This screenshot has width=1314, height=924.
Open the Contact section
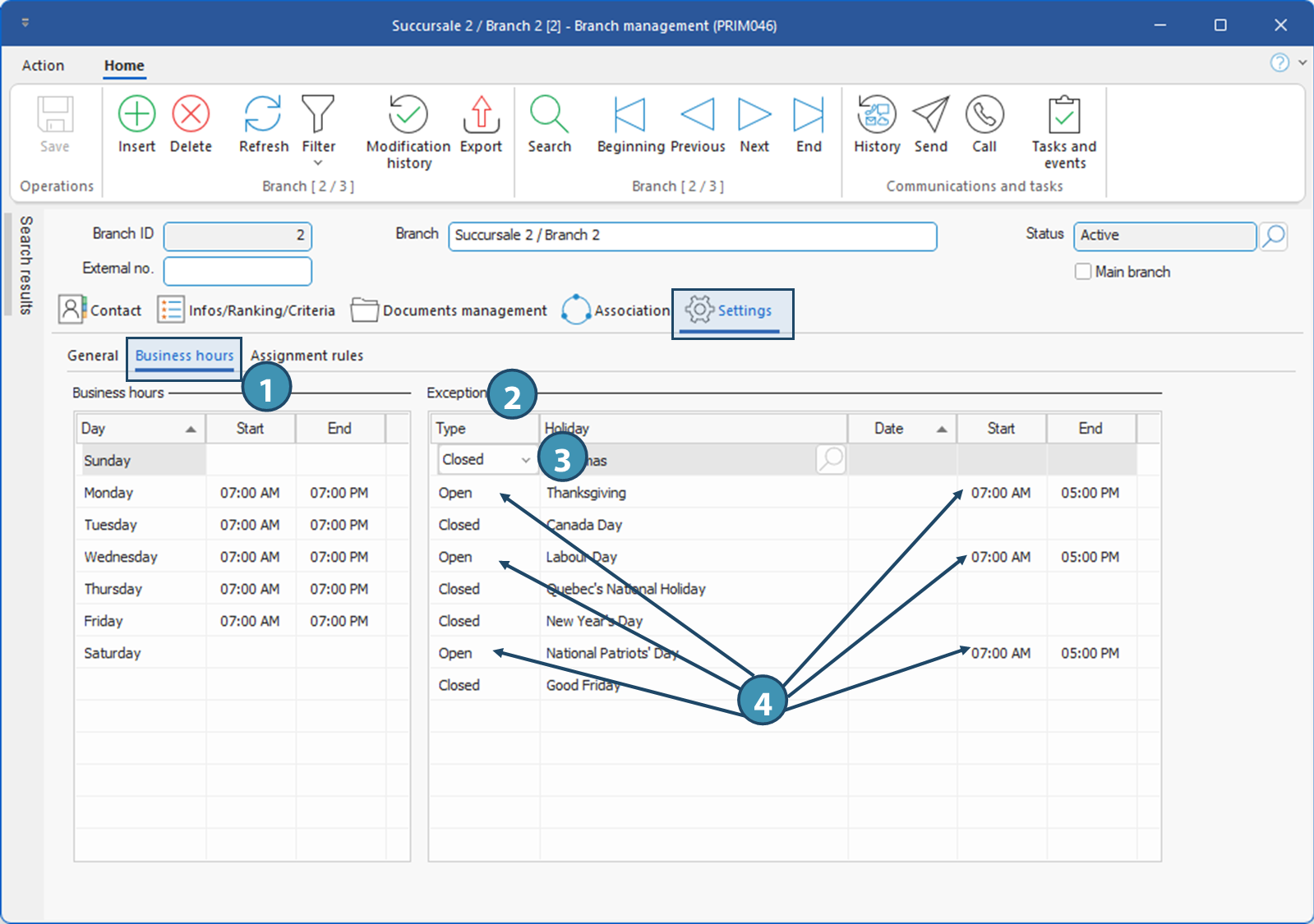100,310
